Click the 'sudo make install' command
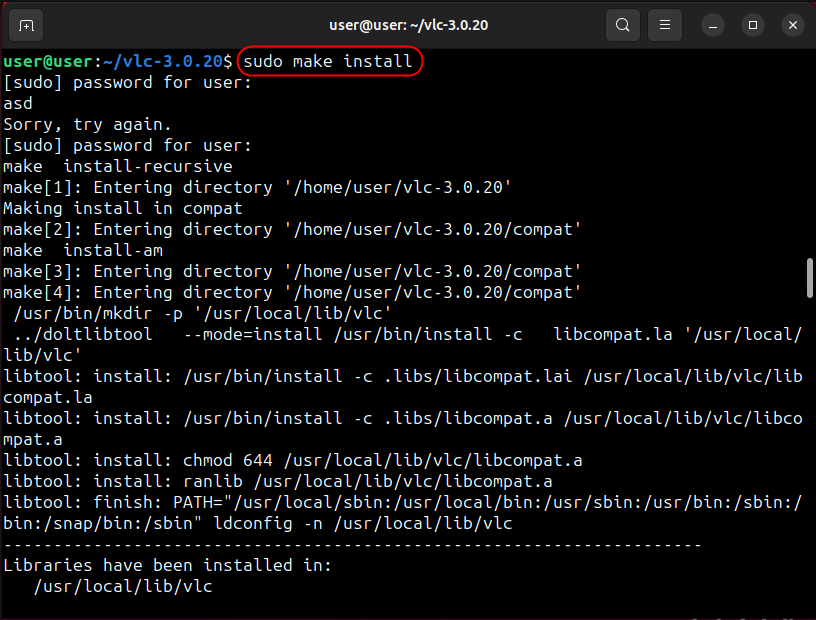816x620 pixels. (328, 61)
